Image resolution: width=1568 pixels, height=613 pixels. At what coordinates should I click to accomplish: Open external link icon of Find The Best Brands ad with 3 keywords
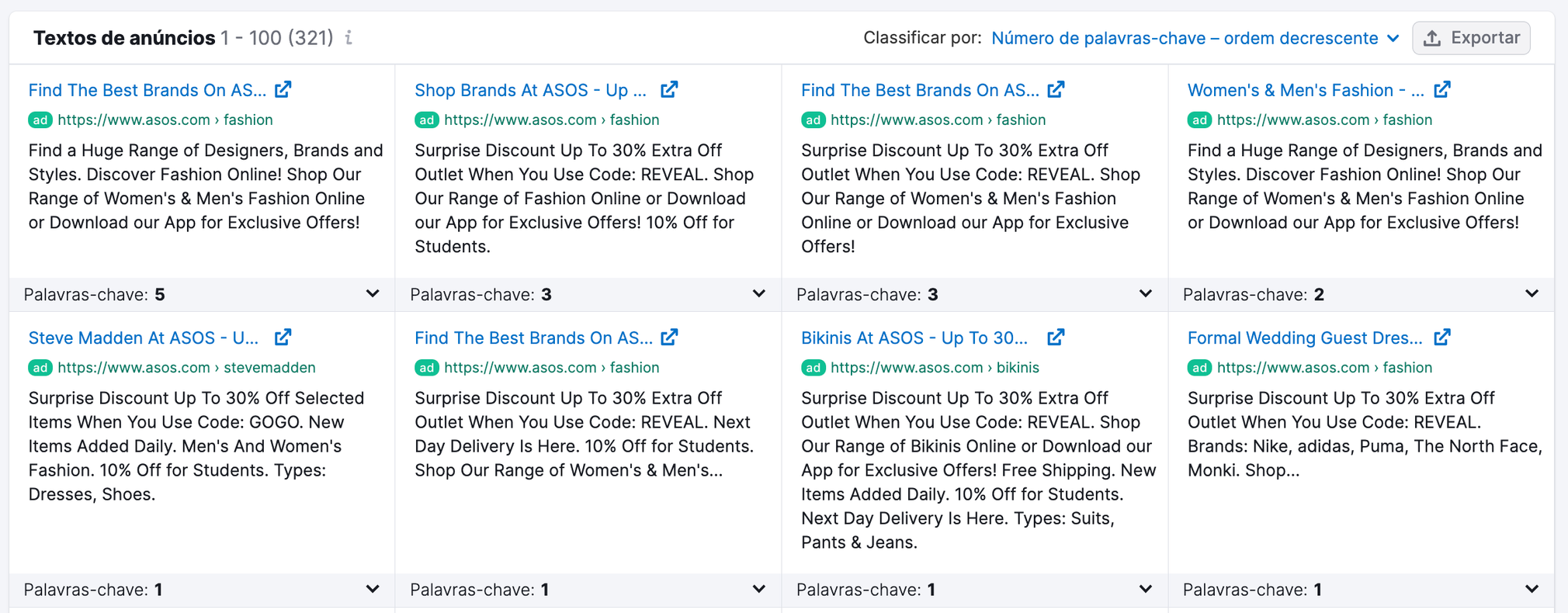point(1056,89)
